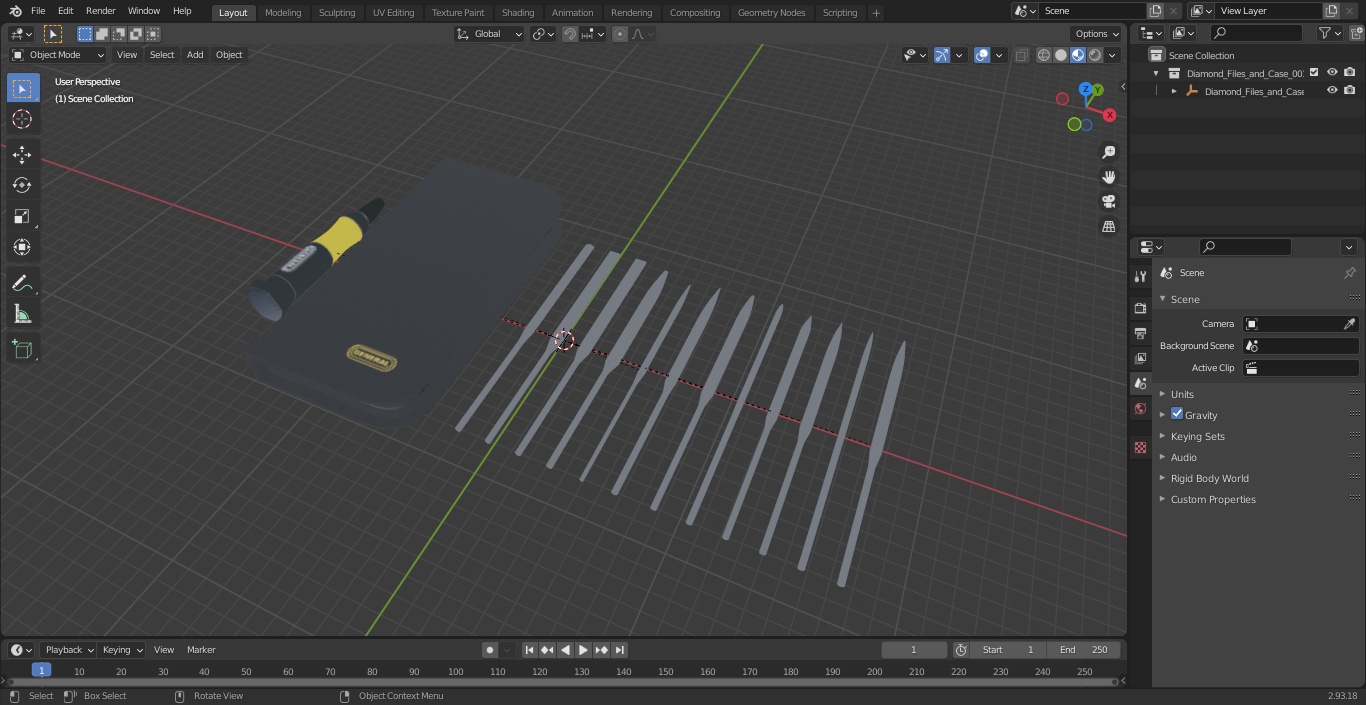
Task: Toggle visibility of Diamond_Files_and_Case collection
Action: pos(1332,73)
